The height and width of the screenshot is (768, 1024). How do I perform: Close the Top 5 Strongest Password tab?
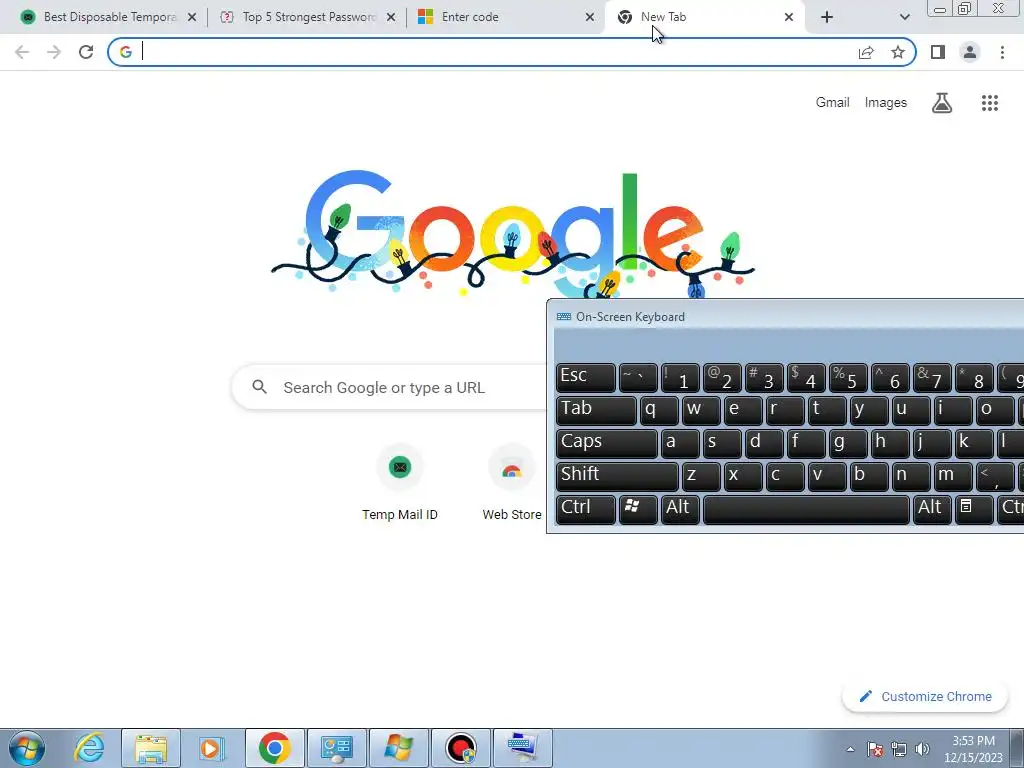[391, 17]
